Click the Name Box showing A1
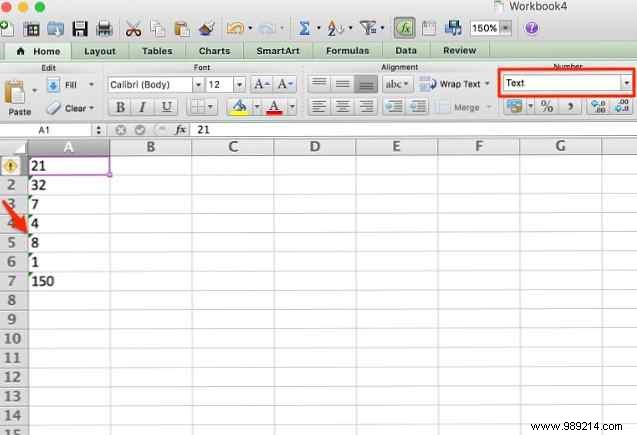 pos(45,130)
